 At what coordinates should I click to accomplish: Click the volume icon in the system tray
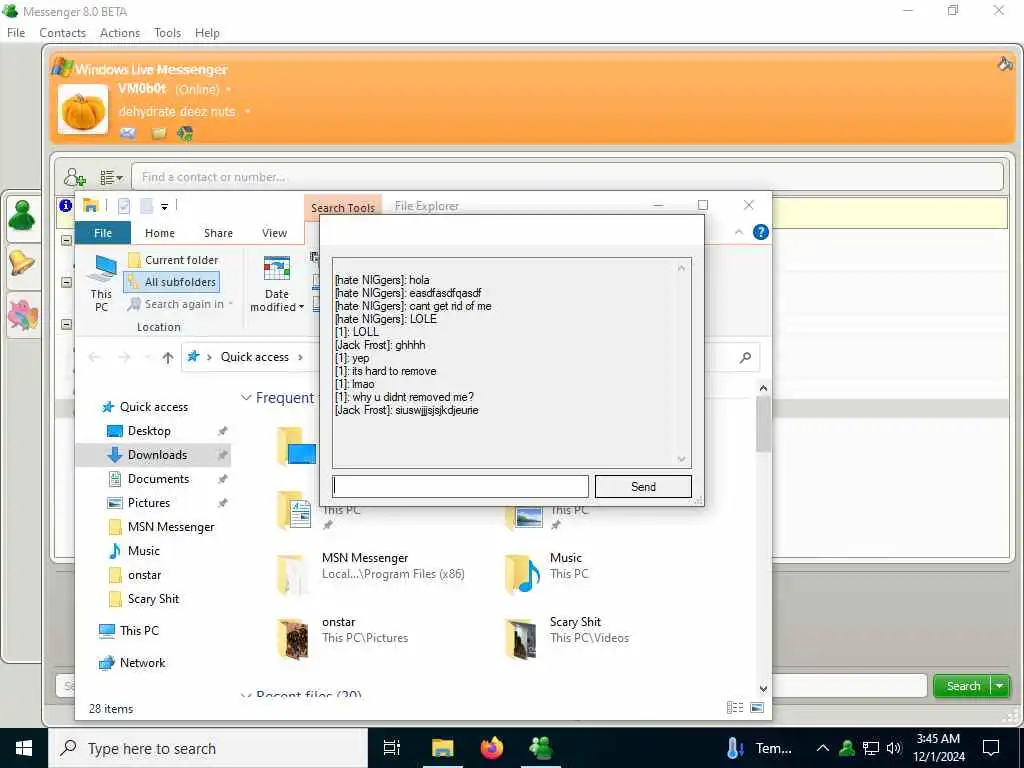[894, 748]
